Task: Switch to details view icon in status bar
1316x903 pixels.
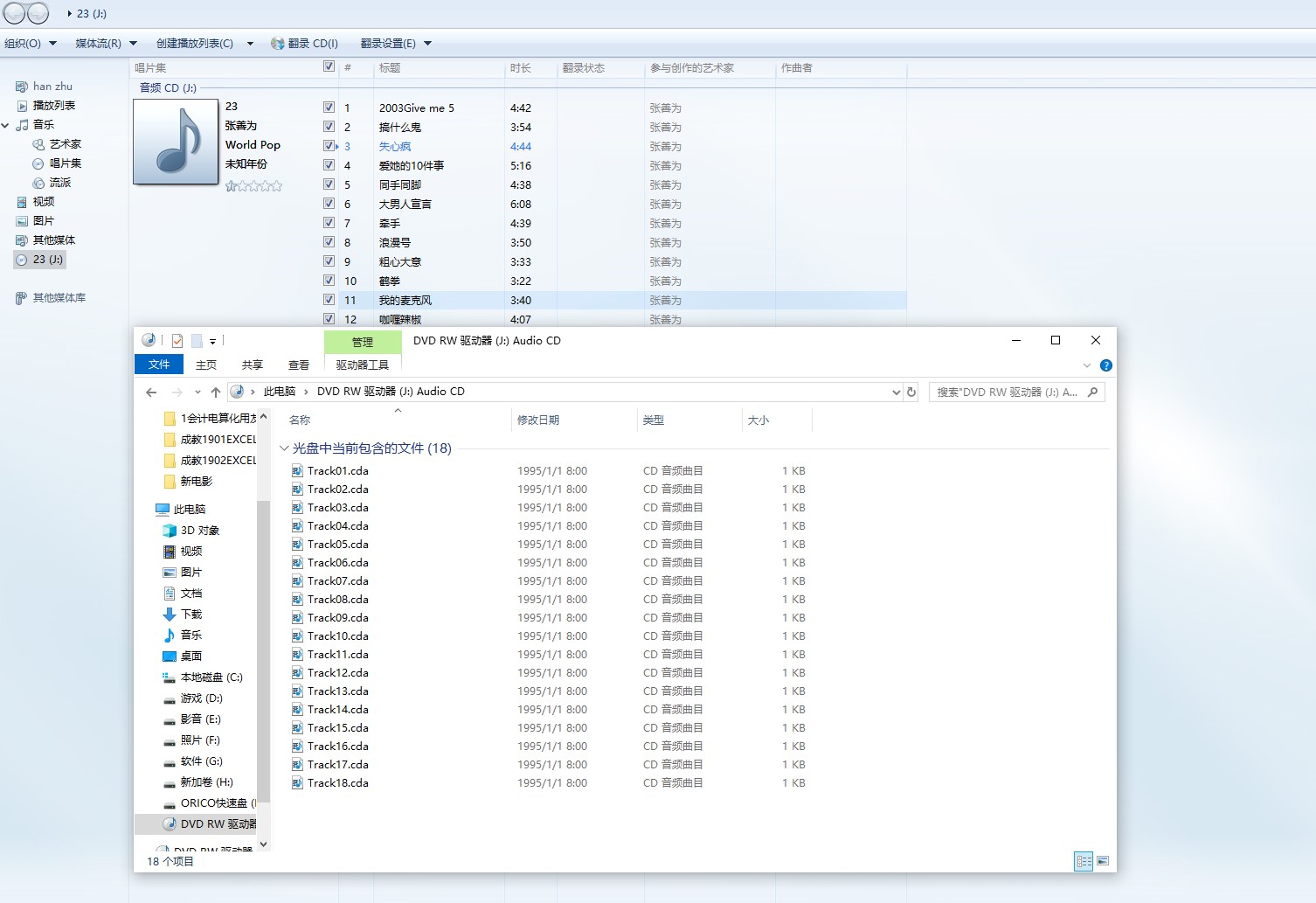Action: (1084, 861)
